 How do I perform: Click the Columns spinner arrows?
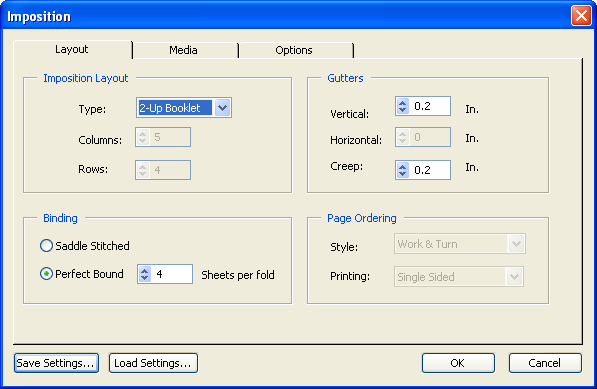pos(142,137)
